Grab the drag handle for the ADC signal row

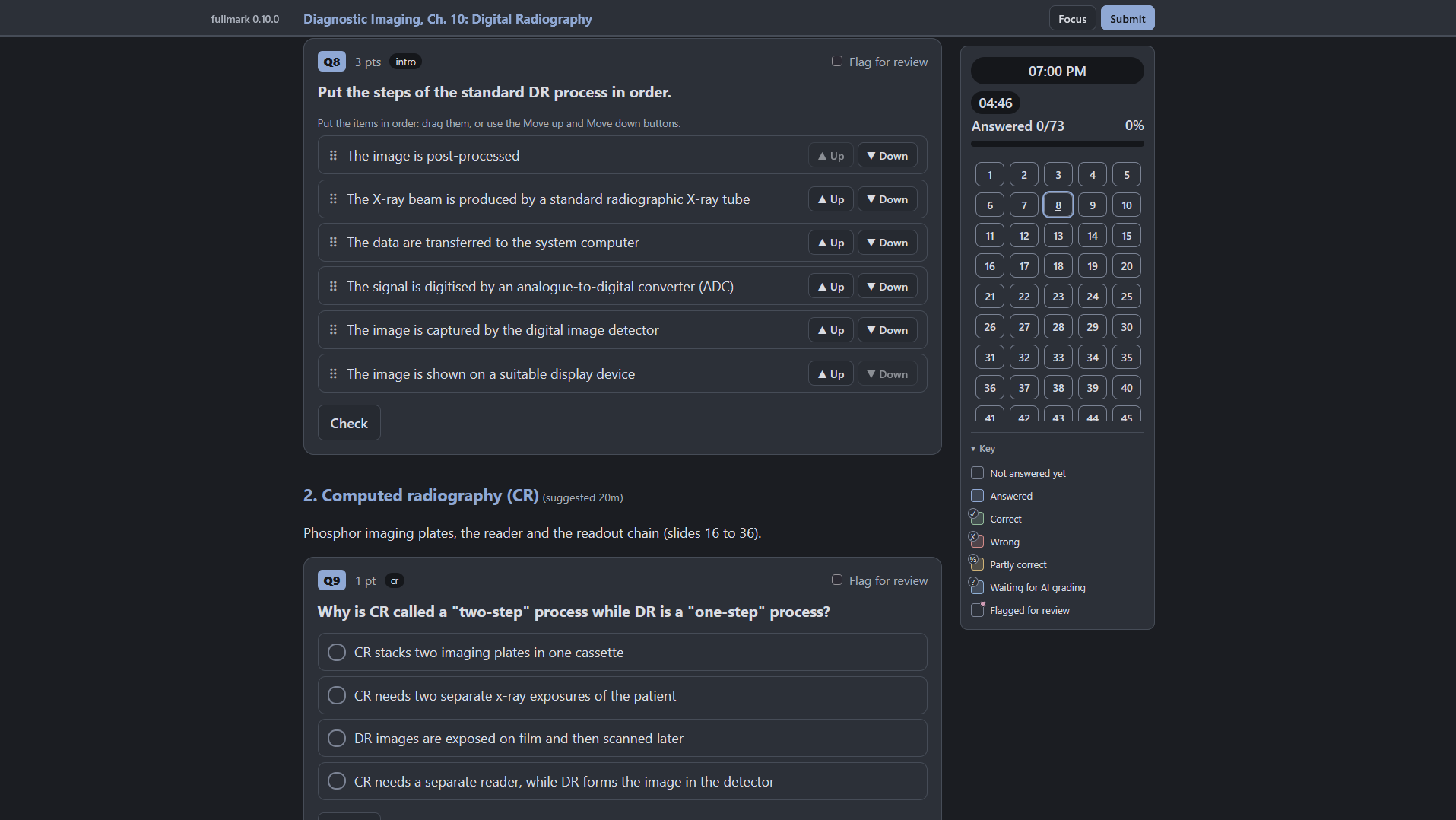pyautogui.click(x=333, y=286)
